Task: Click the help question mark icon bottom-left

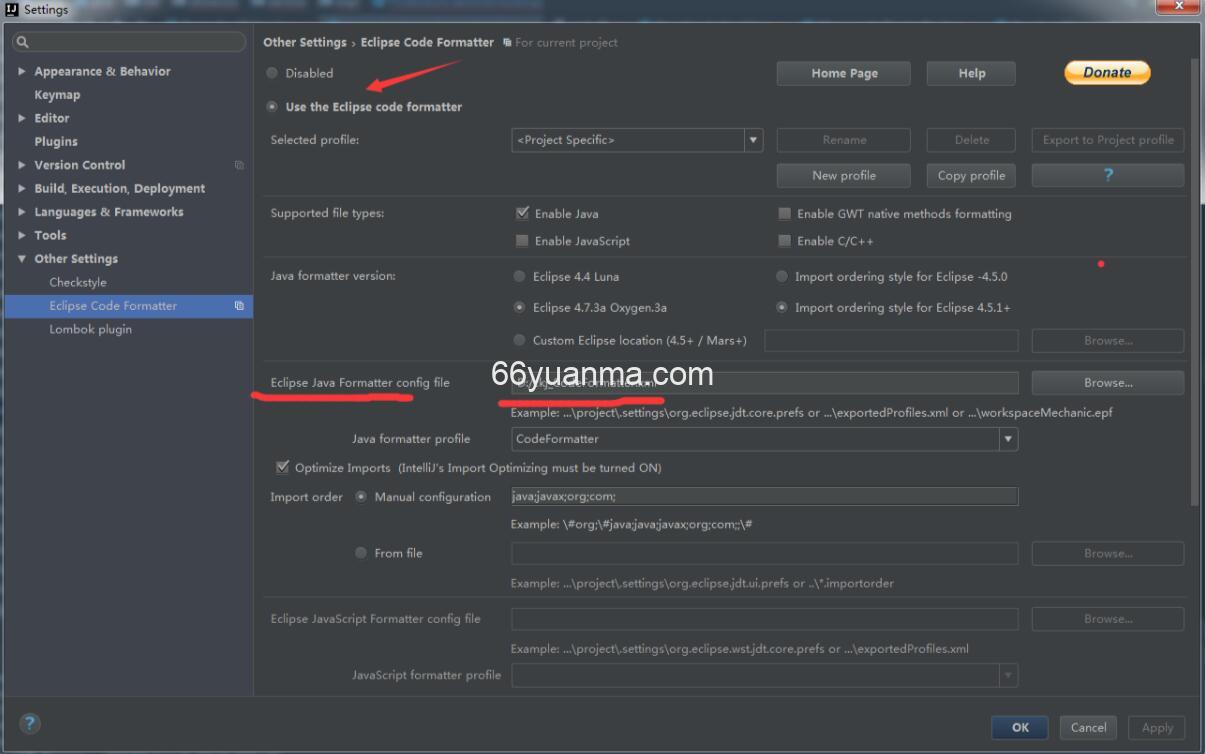Action: (x=30, y=724)
